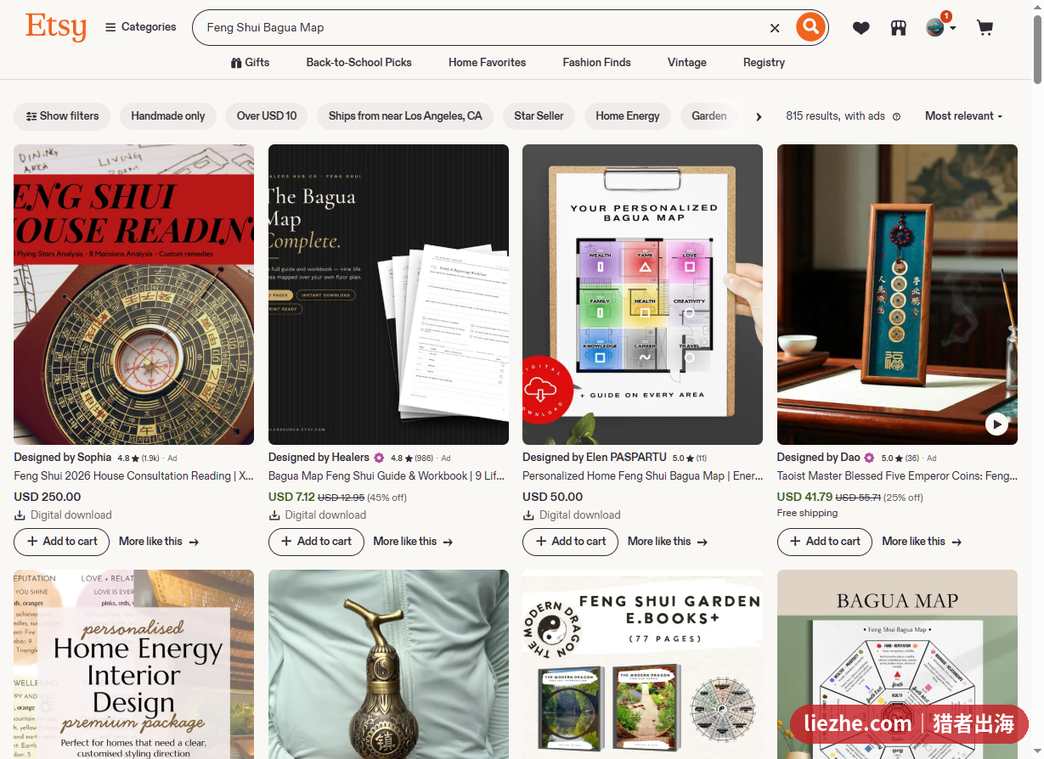The image size is (1044, 759).
Task: More like this for Elen PASPARTU listing
Action: [x=667, y=541]
